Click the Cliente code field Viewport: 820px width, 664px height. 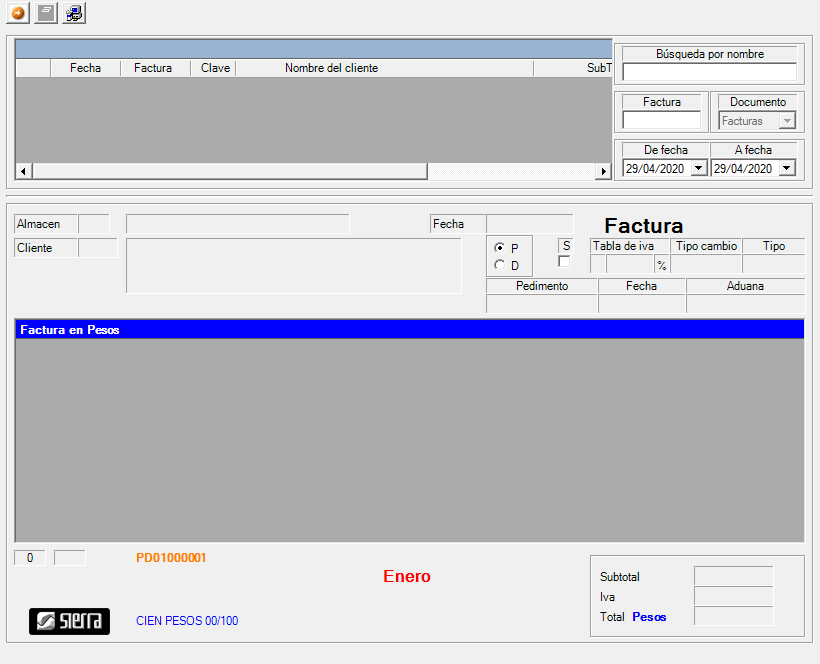pos(97,248)
